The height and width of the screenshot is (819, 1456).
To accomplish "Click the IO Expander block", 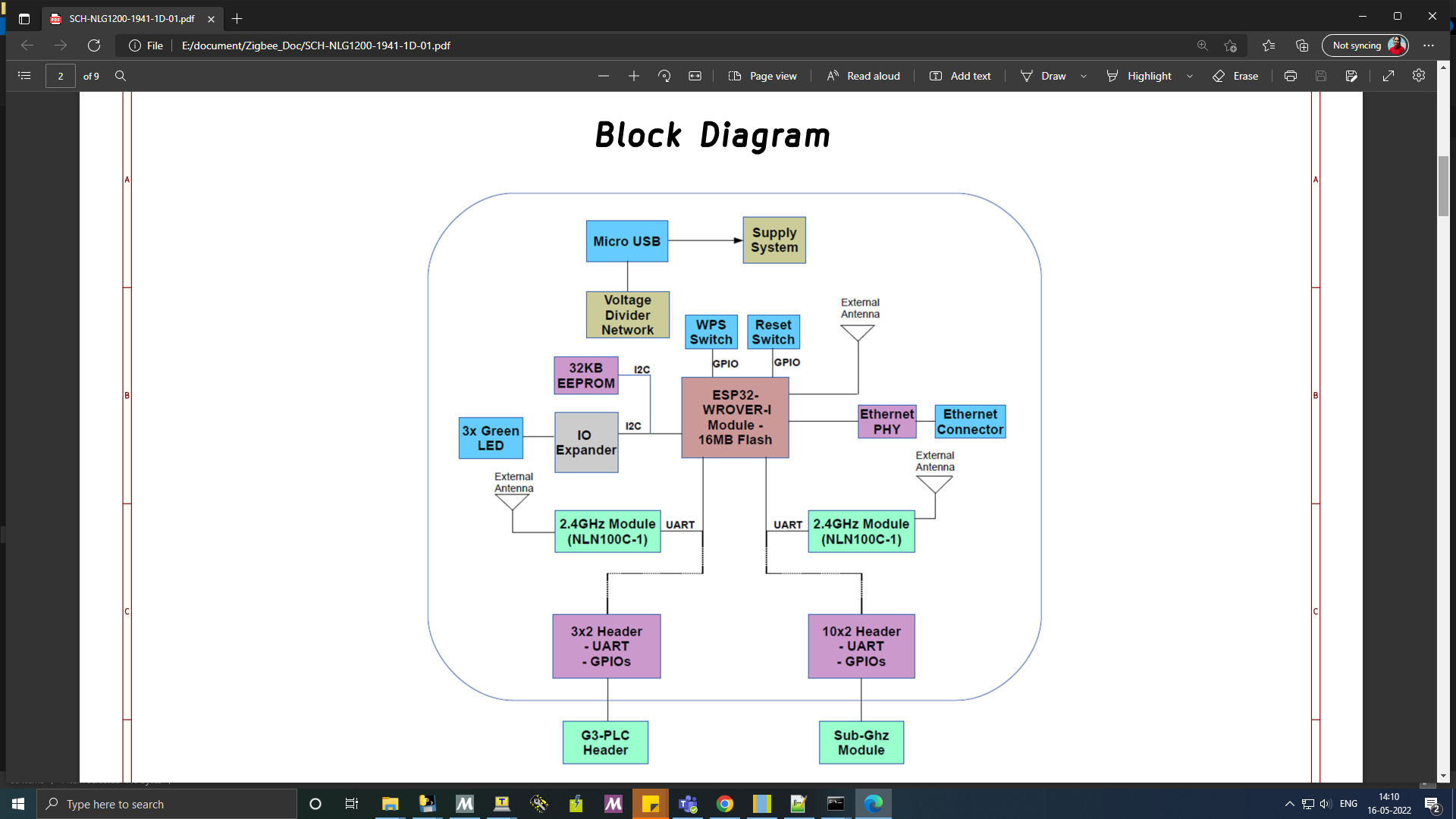I will click(586, 442).
